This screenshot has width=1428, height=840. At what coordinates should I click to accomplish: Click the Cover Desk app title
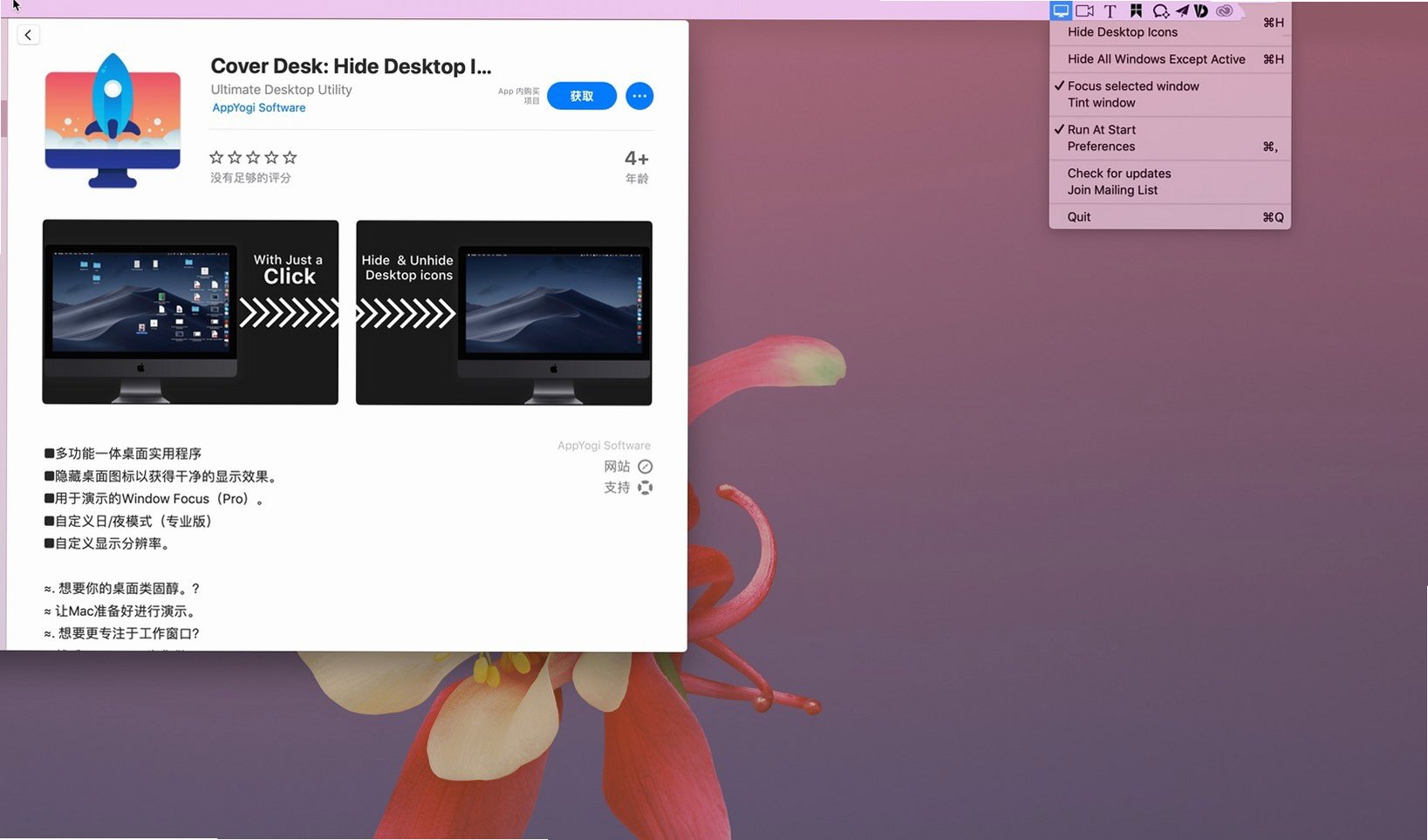click(x=351, y=66)
